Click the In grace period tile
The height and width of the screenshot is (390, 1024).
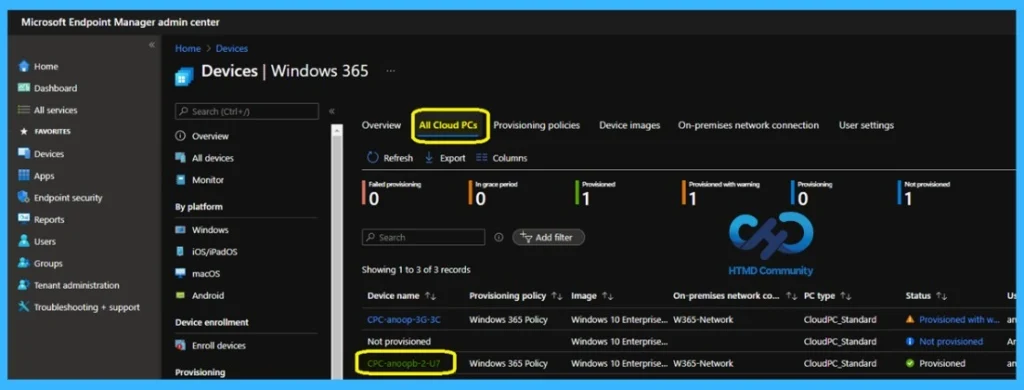pos(495,193)
